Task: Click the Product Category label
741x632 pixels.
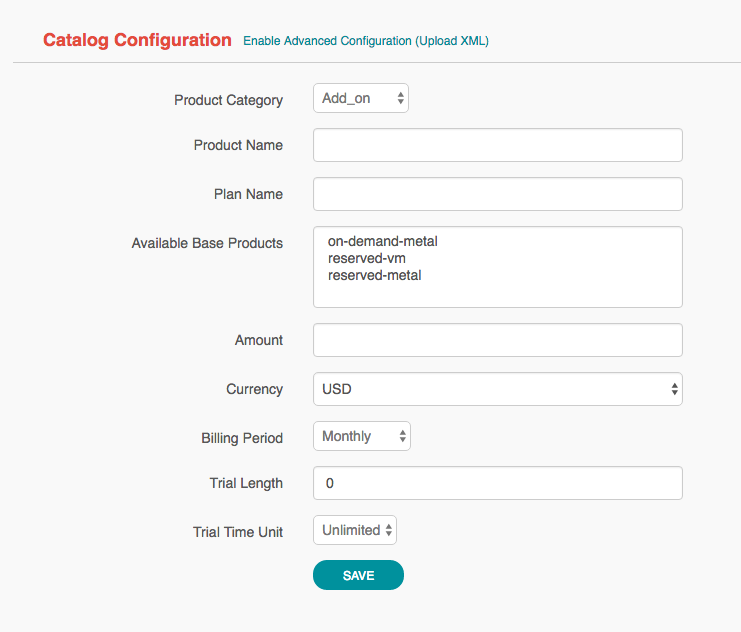Action: coord(228,100)
